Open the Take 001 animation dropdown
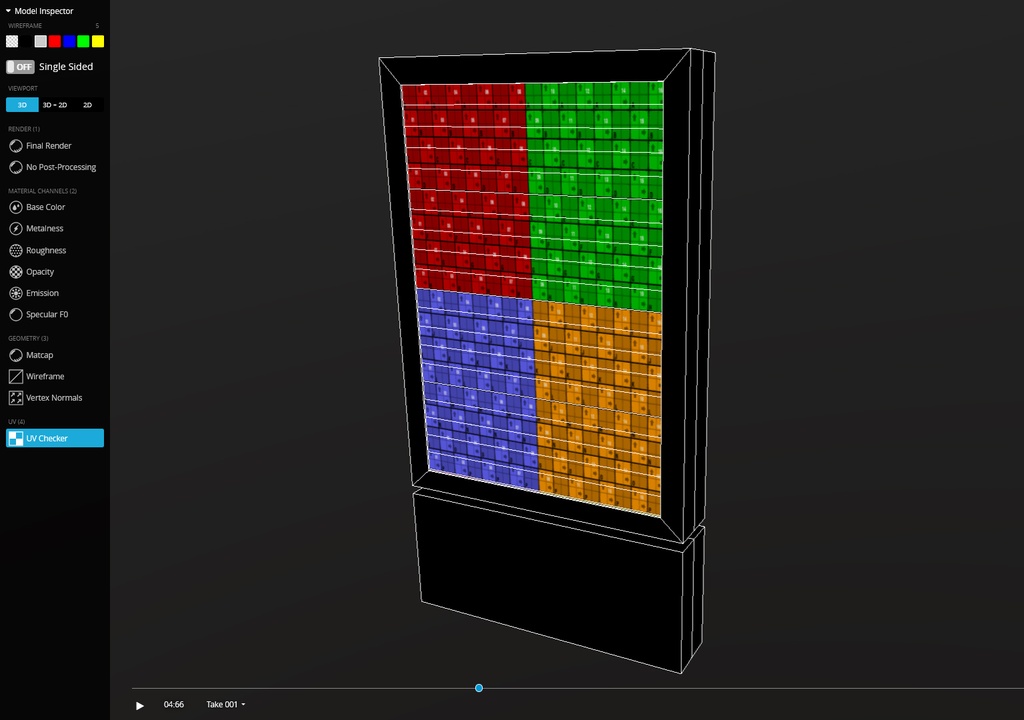The width and height of the screenshot is (1024, 720). click(x=225, y=705)
